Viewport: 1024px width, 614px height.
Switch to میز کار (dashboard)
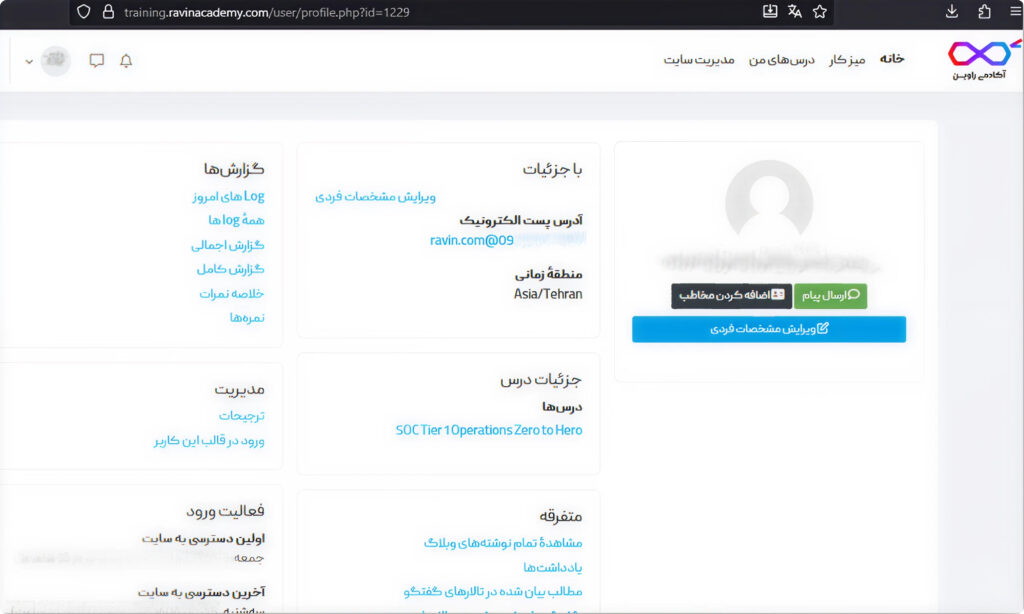point(847,59)
